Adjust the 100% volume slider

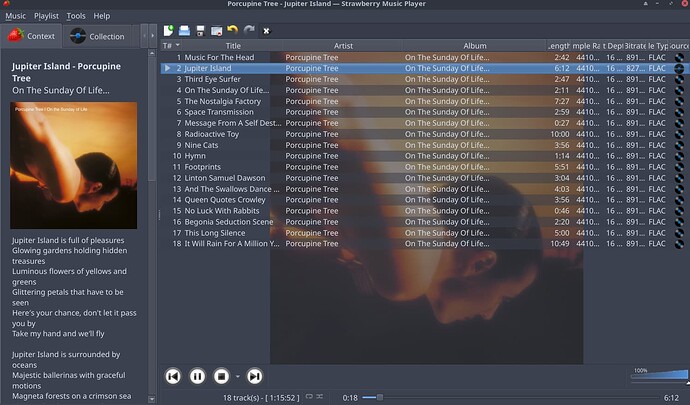(659, 375)
